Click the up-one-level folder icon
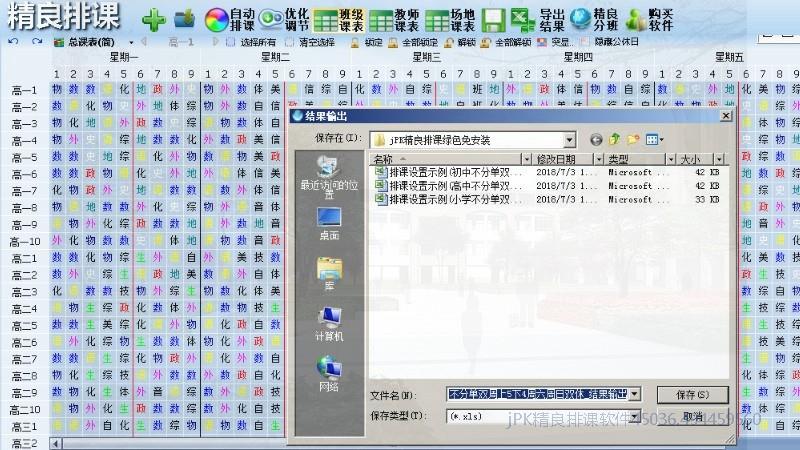Image resolution: width=800 pixels, height=450 pixels. point(615,139)
